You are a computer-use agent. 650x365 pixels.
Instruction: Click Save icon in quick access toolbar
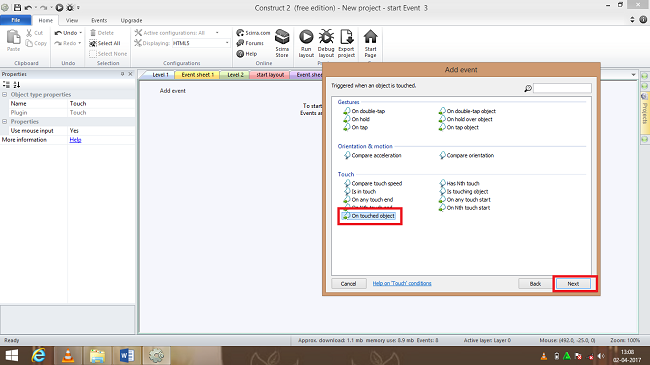(x=17, y=7)
